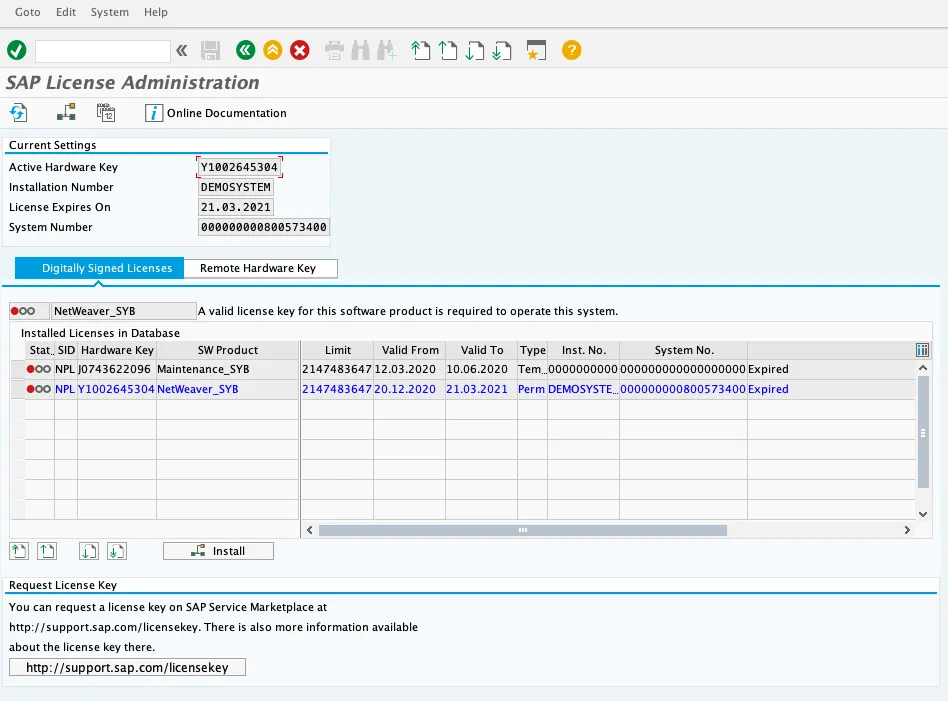Viewport: 948px width, 701px height.
Task: Click the Install button
Action: (x=218, y=551)
